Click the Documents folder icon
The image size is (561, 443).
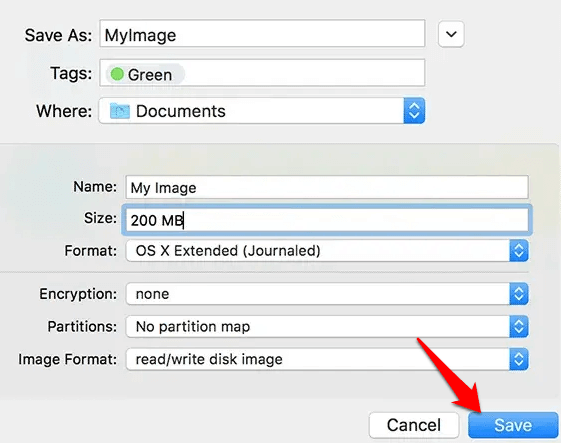click(x=120, y=111)
